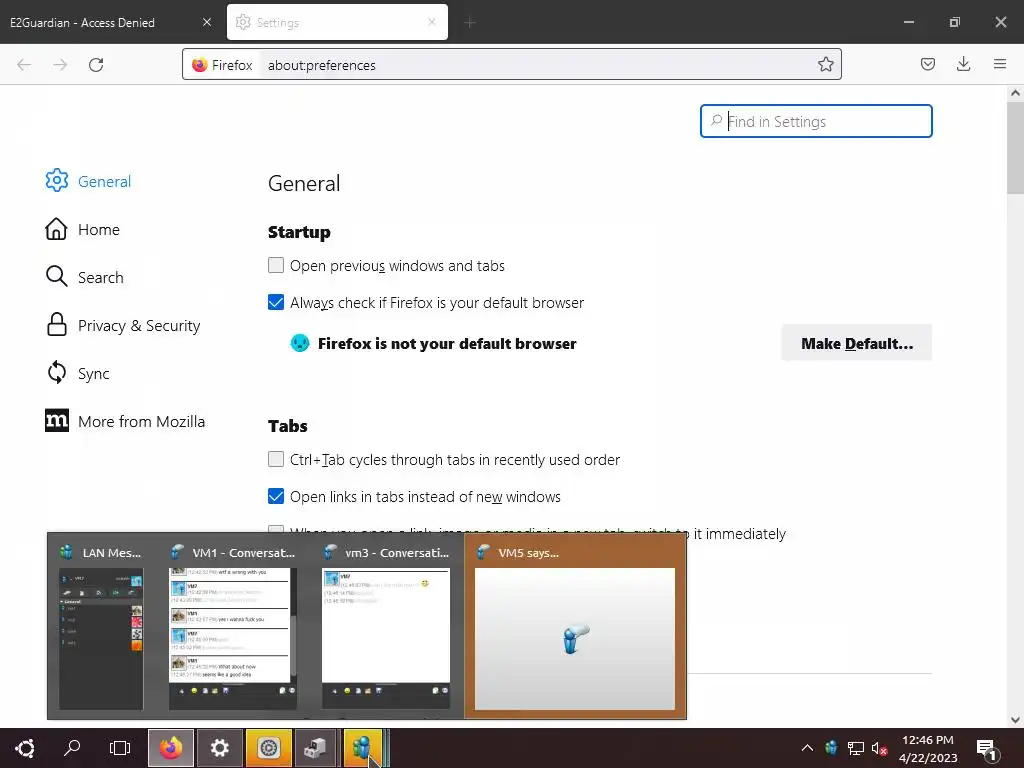Open the clock showing 12:46 PM
The height and width of the screenshot is (768, 1024).
[927, 748]
